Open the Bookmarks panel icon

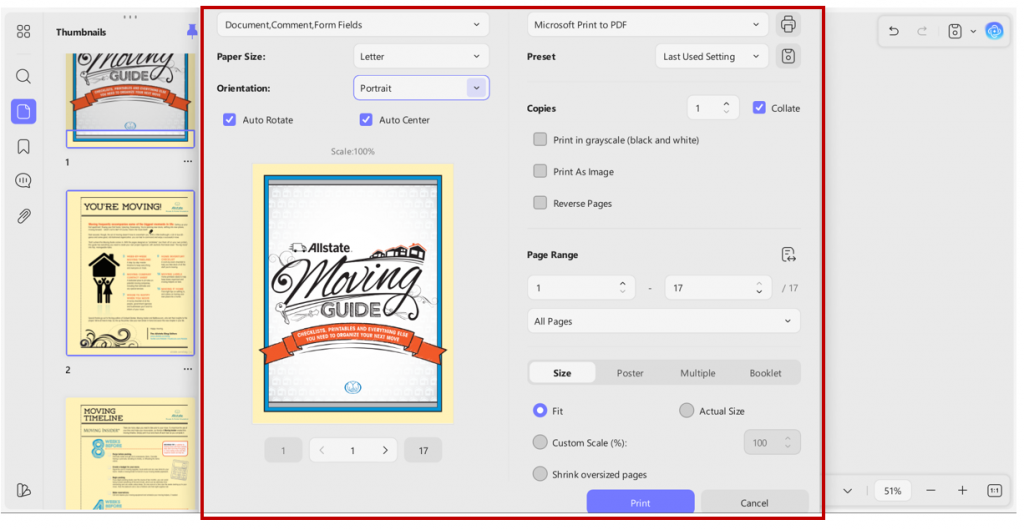click(24, 147)
